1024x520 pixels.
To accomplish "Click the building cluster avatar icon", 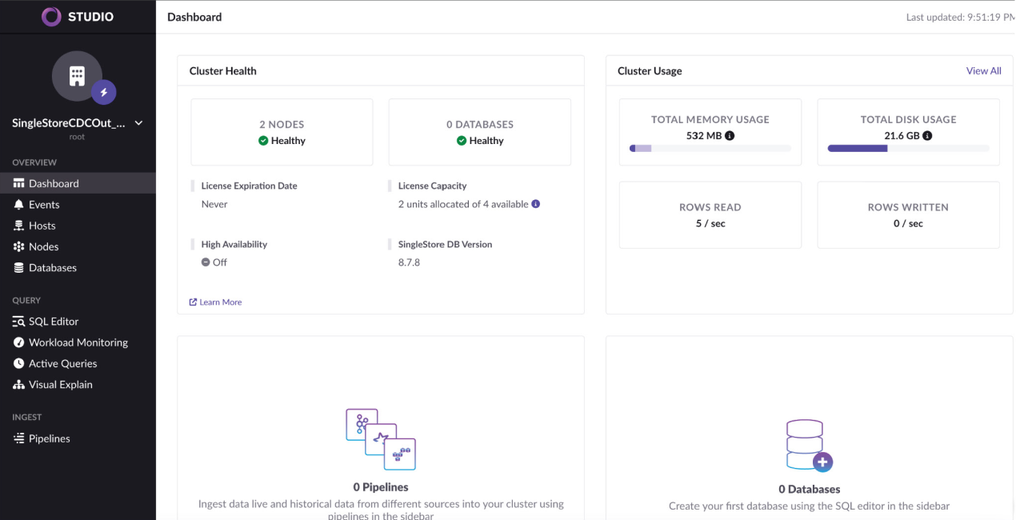I will (77, 76).
